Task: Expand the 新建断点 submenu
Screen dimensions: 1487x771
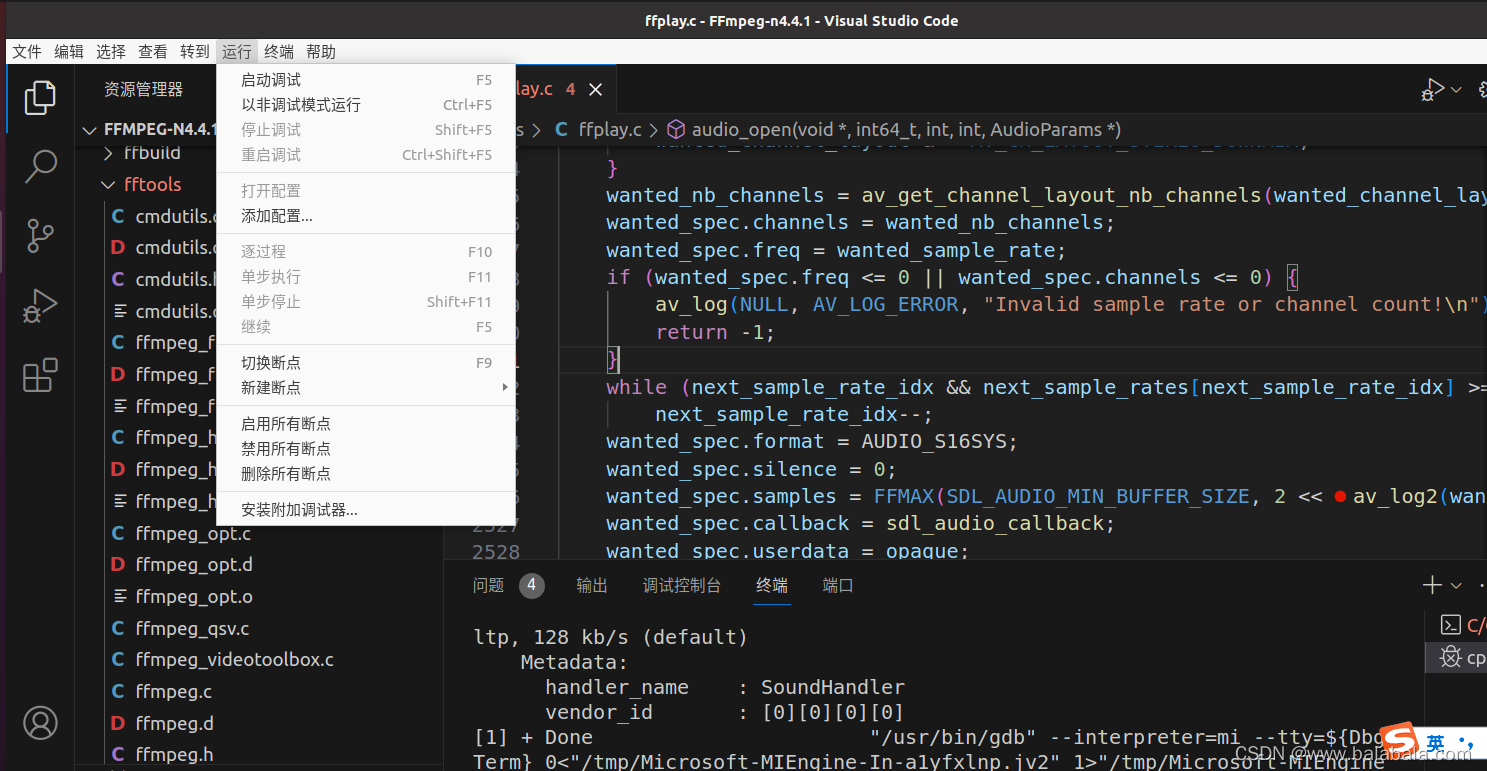Action: [366, 387]
